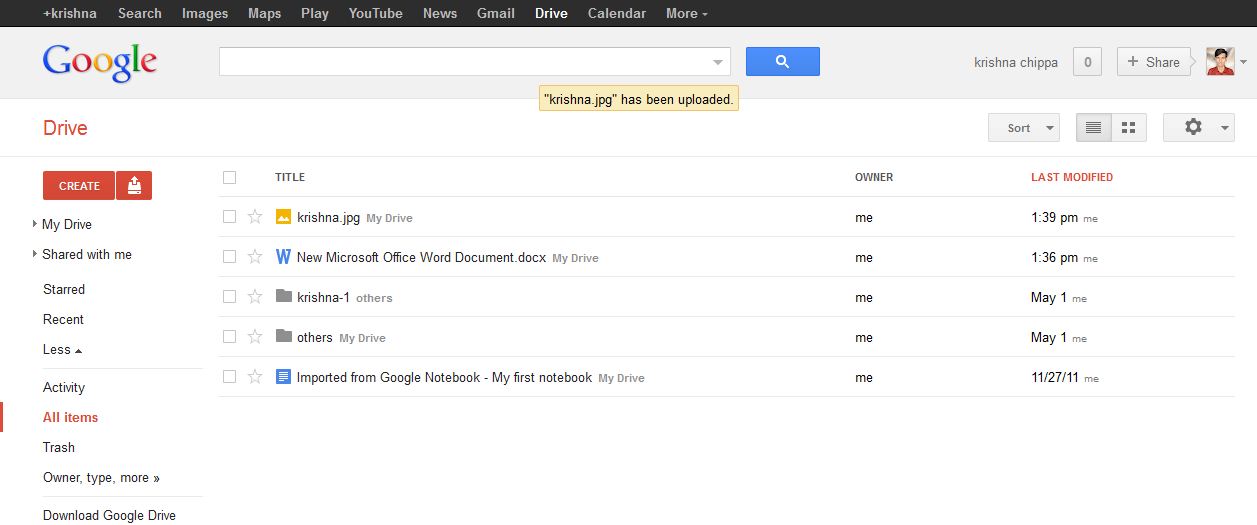Image resolution: width=1257 pixels, height=525 pixels.
Task: Check the krishna-1 row checkbox
Action: pos(230,297)
